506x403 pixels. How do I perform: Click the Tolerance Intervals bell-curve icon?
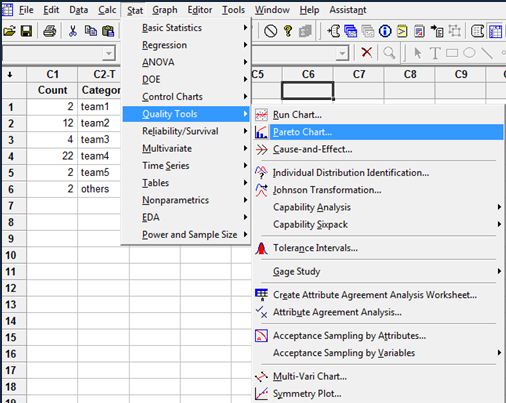261,248
